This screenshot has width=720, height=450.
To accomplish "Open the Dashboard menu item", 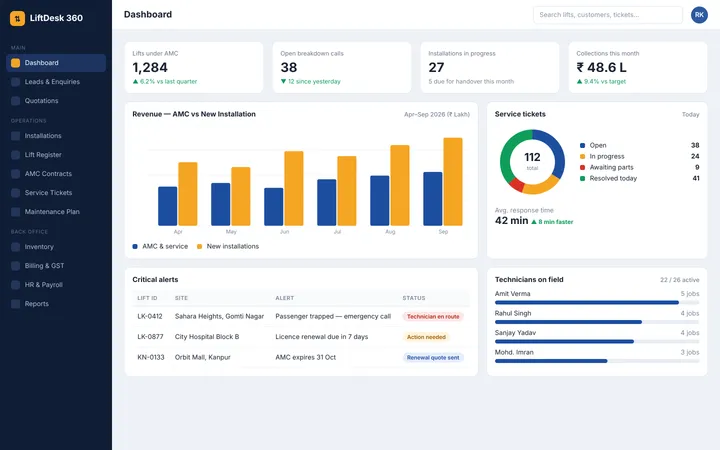I will pos(56,63).
